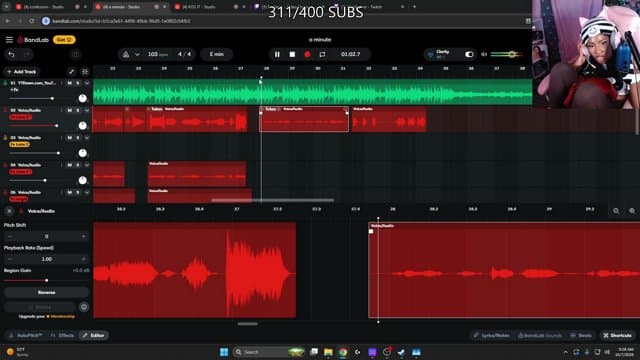Close the region editor panel
The image size is (640, 360).
point(9,211)
